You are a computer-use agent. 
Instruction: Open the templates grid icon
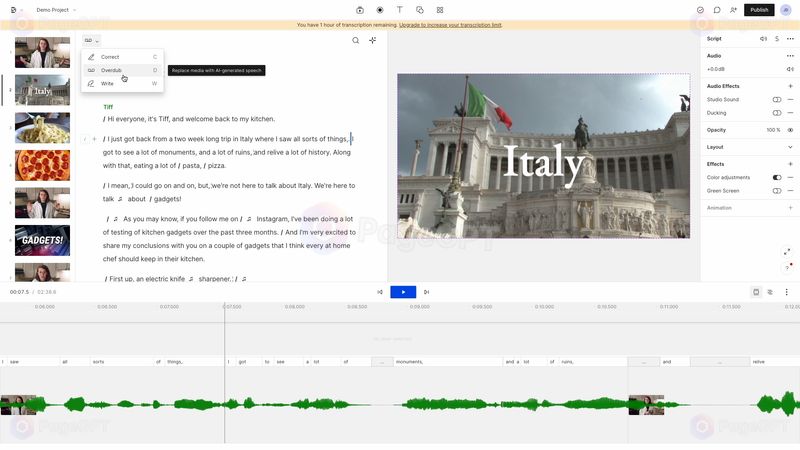click(440, 10)
